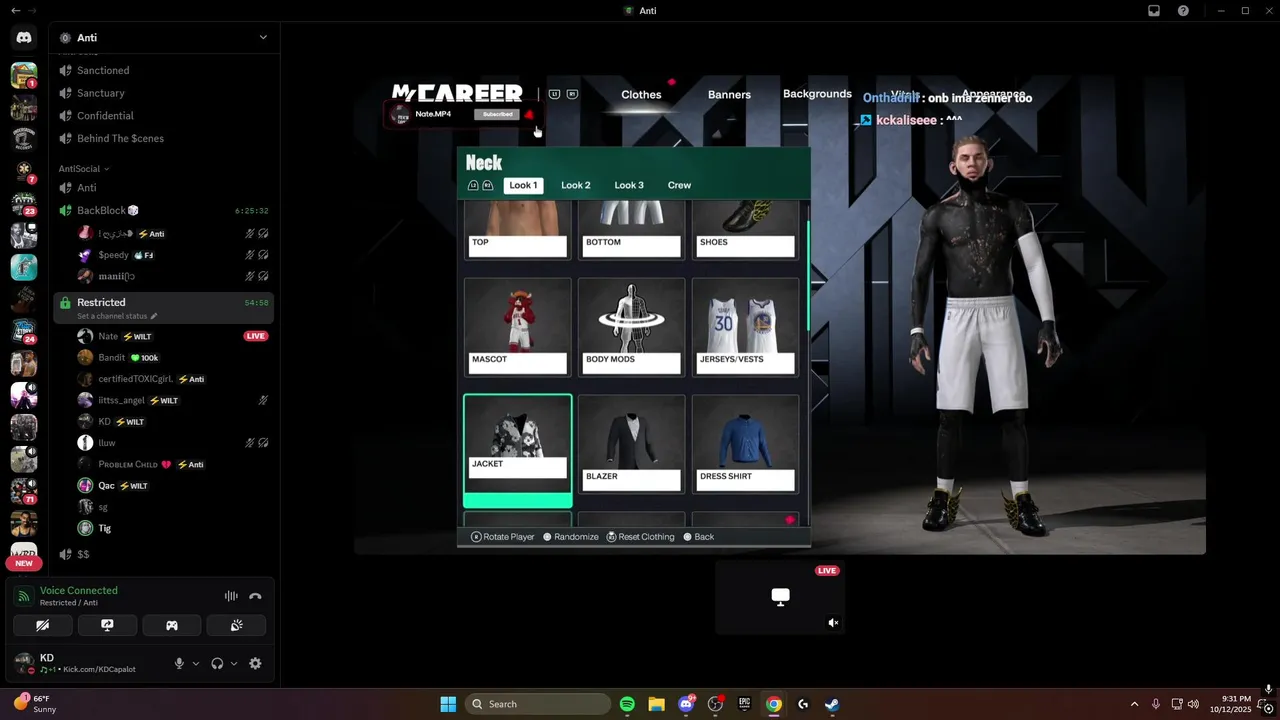
Task: Open the server icon with 7 notifications
Action: point(24,172)
